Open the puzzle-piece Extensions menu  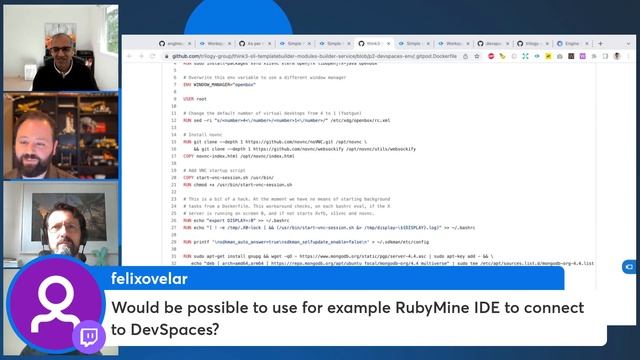click(x=594, y=56)
